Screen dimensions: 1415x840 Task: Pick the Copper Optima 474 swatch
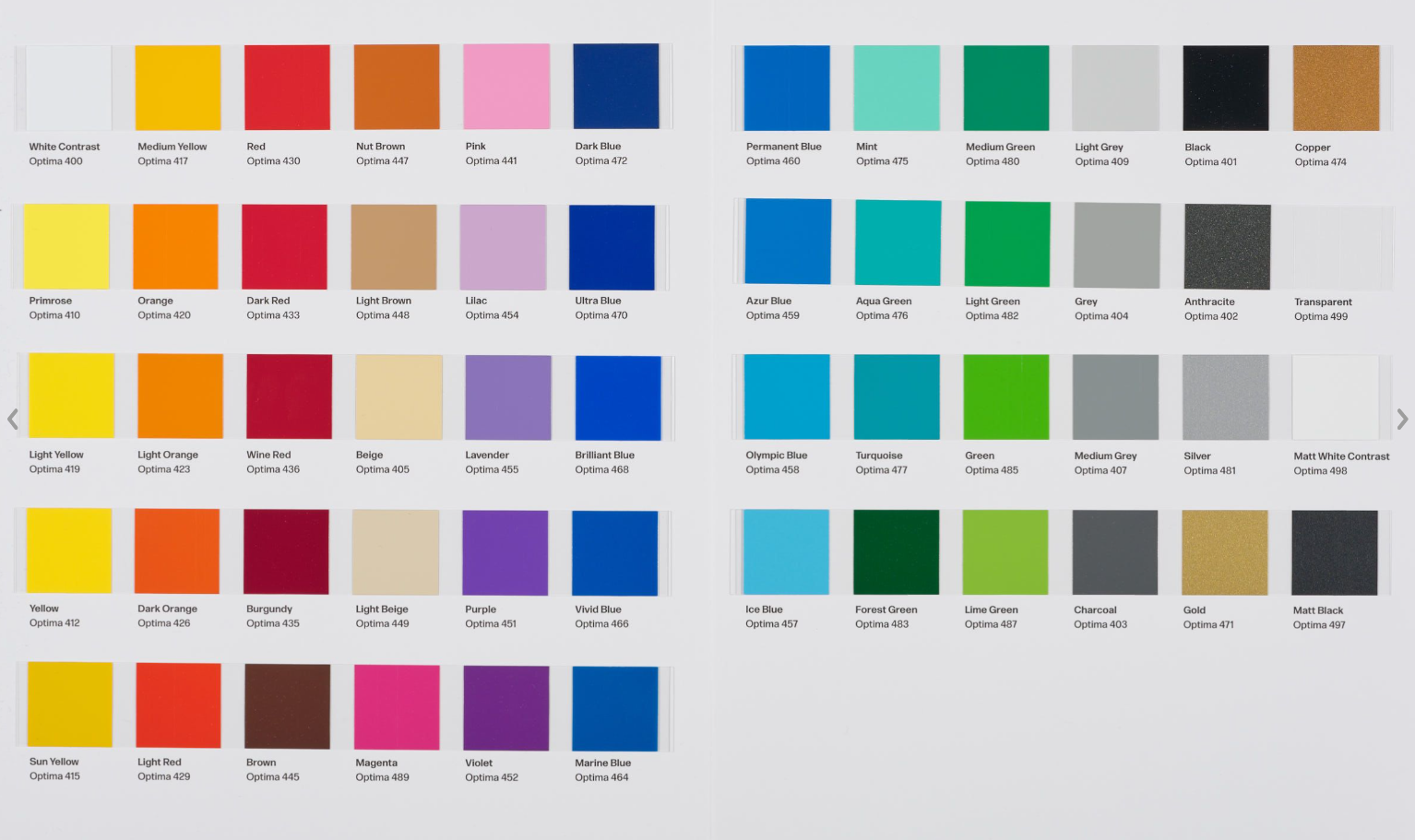pos(1337,88)
